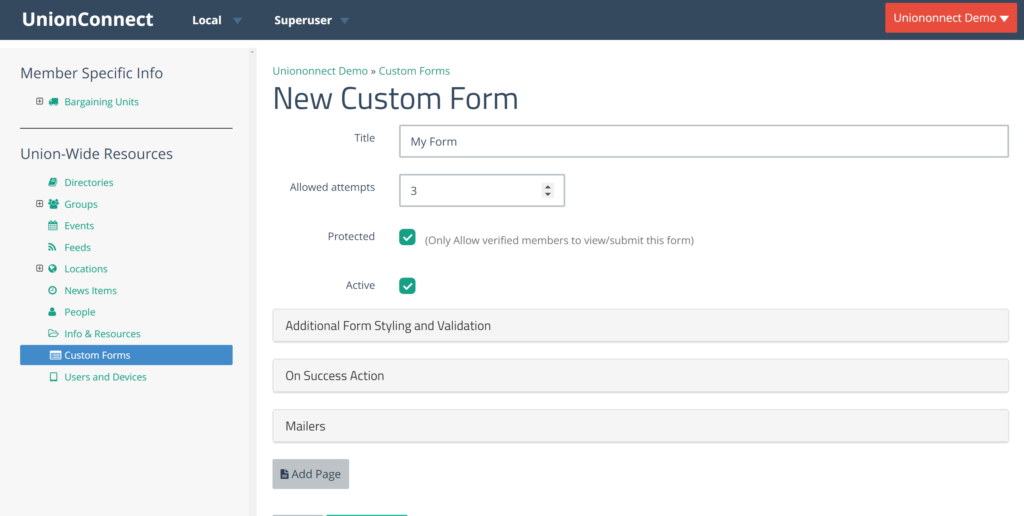The image size is (1024, 516).
Task: Click the Add Page button
Action: [311, 474]
